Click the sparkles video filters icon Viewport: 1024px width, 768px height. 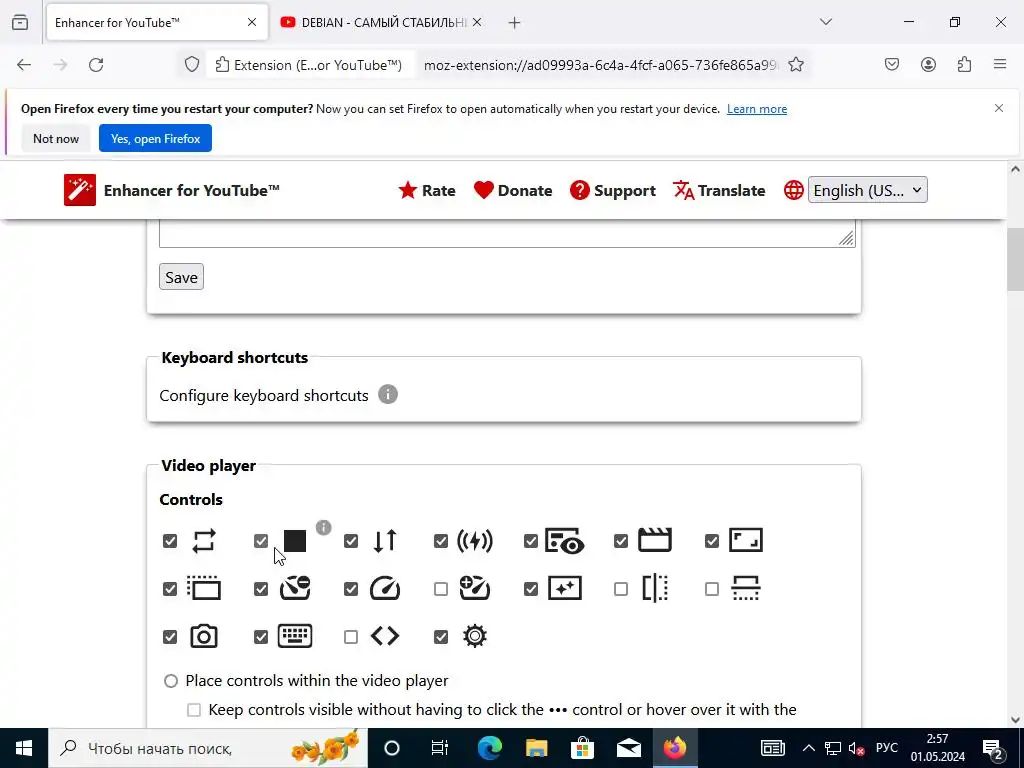click(x=565, y=588)
